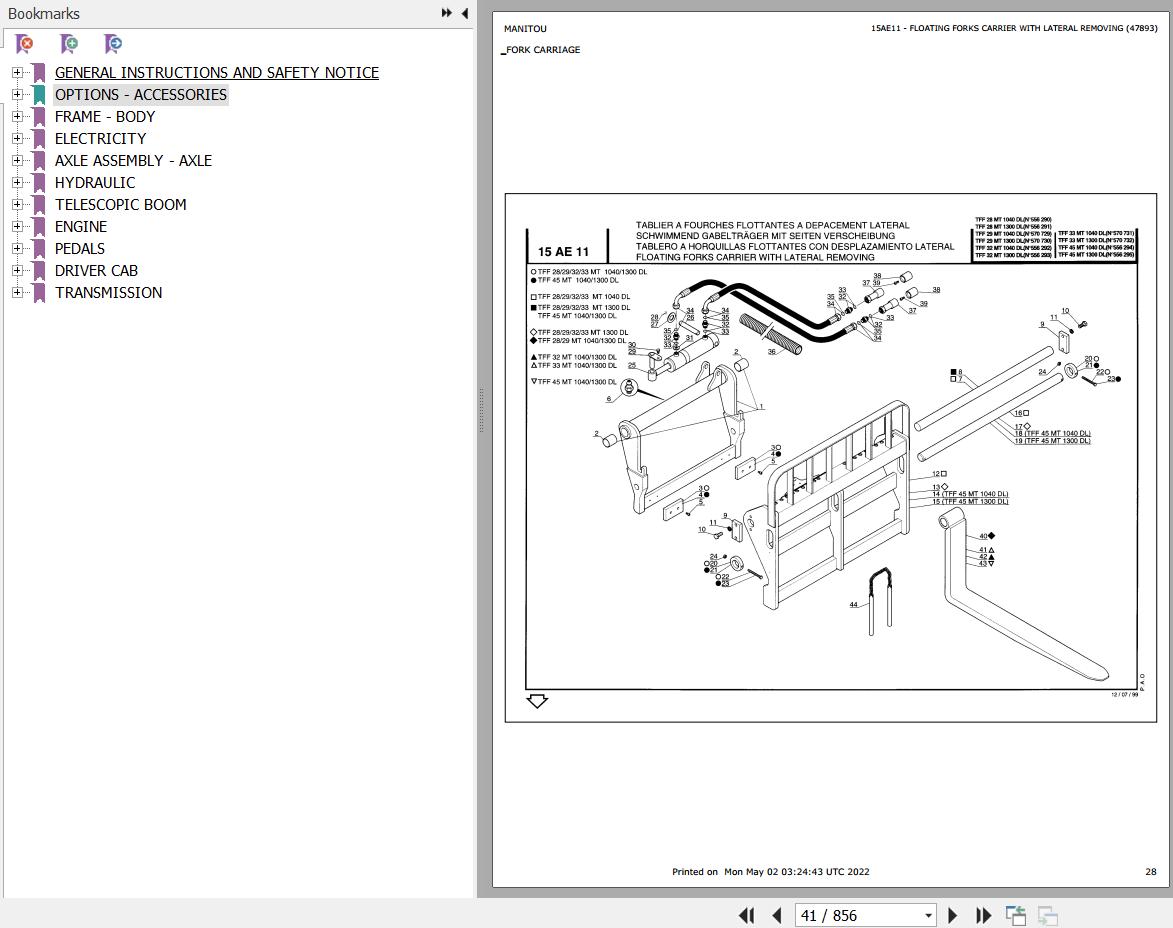The width and height of the screenshot is (1173, 928).
Task: Click the bookmark go-to arrow icon
Action: [x=113, y=44]
